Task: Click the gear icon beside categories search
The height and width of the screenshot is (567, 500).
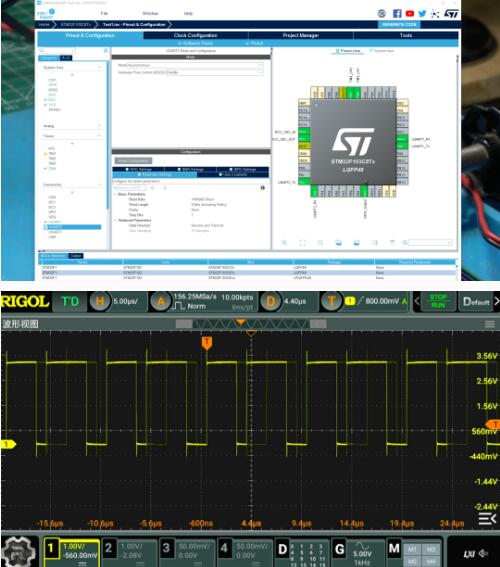Action: 106,51
